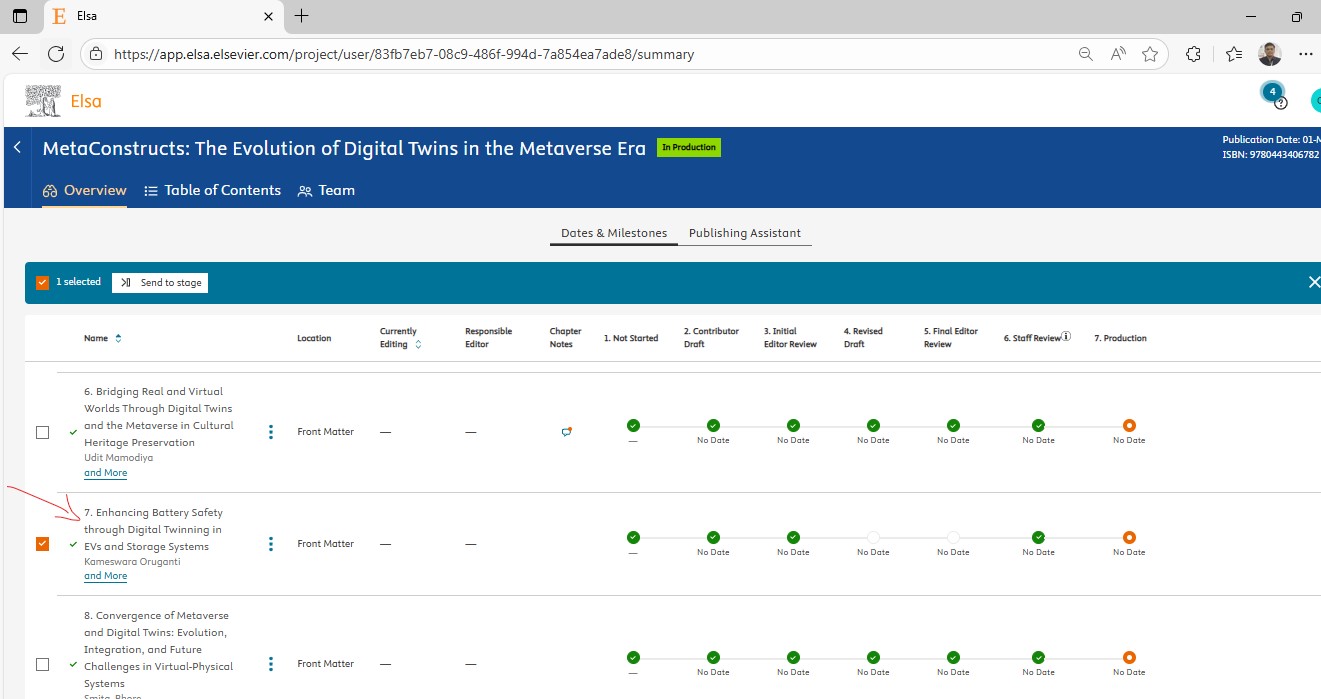The image size is (1321, 699).
Task: Close the selection bar with X
Action: click(1313, 283)
